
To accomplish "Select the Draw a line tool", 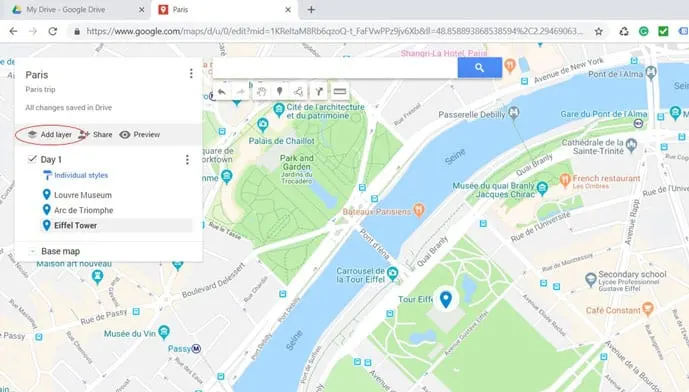I will point(299,92).
